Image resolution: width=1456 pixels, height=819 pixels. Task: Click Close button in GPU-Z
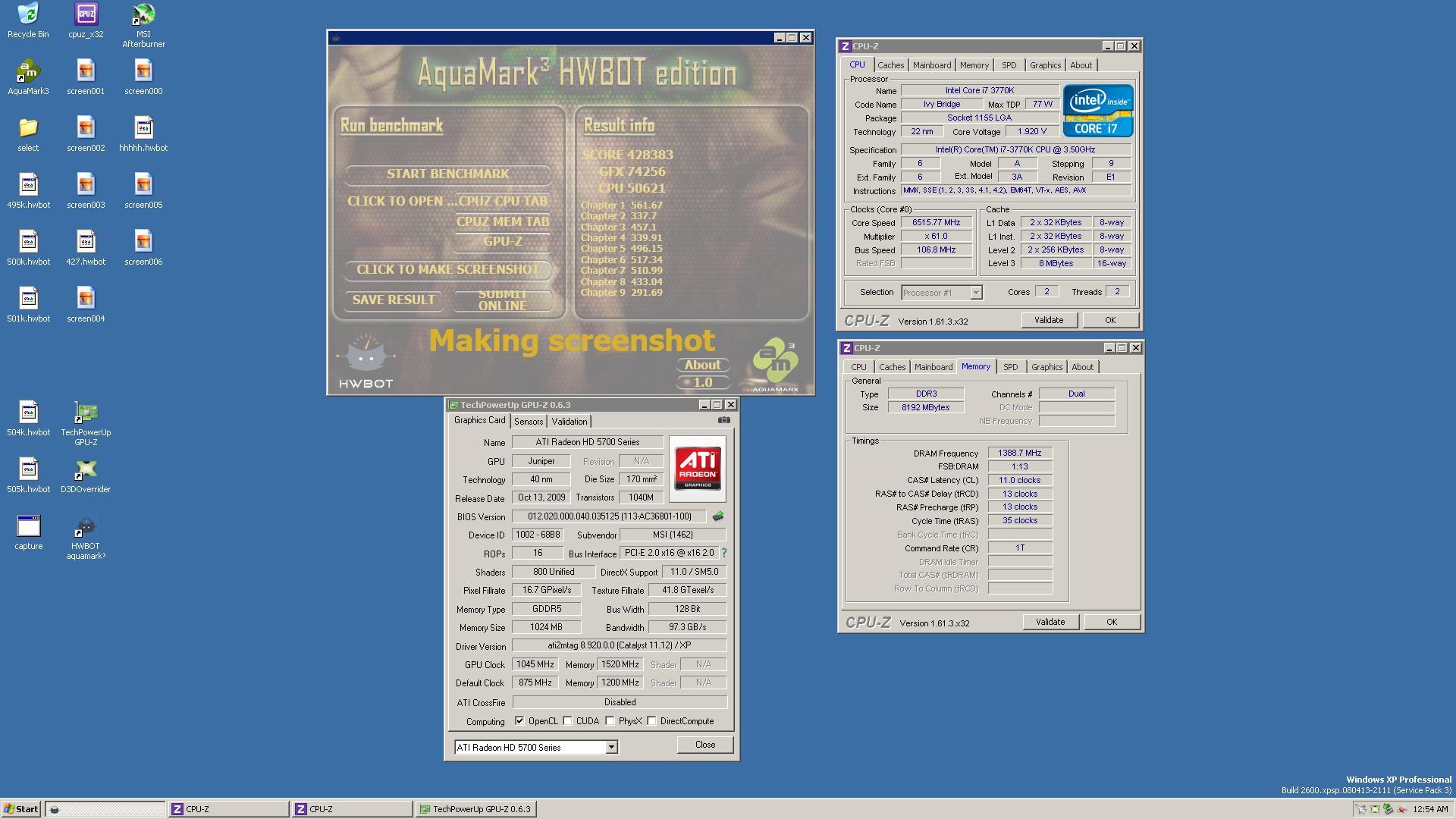(x=705, y=745)
